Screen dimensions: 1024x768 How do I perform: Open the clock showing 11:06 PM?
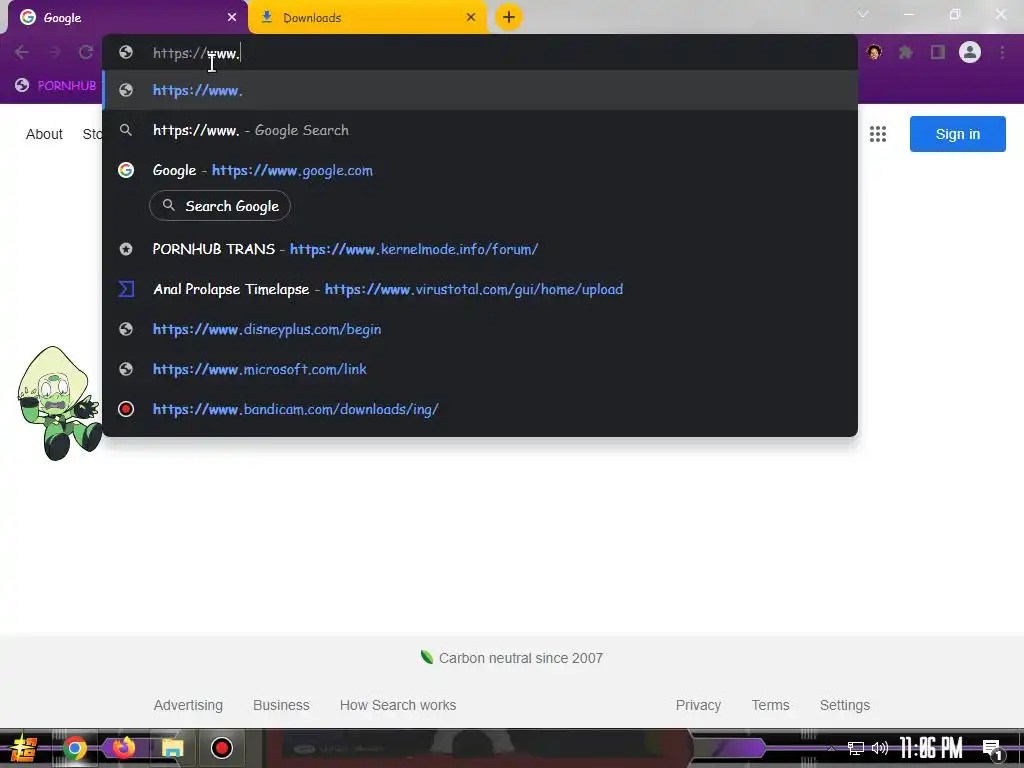click(931, 748)
